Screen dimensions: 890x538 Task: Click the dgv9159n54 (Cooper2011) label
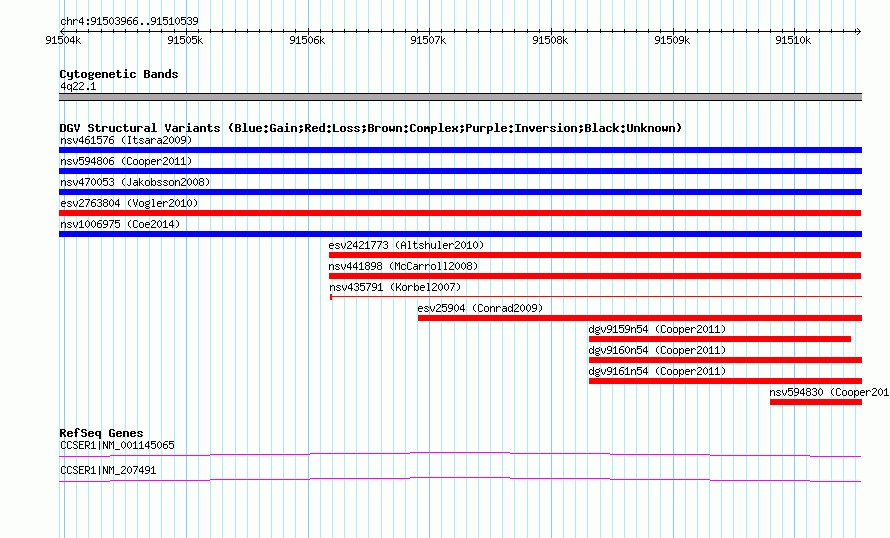pos(657,329)
